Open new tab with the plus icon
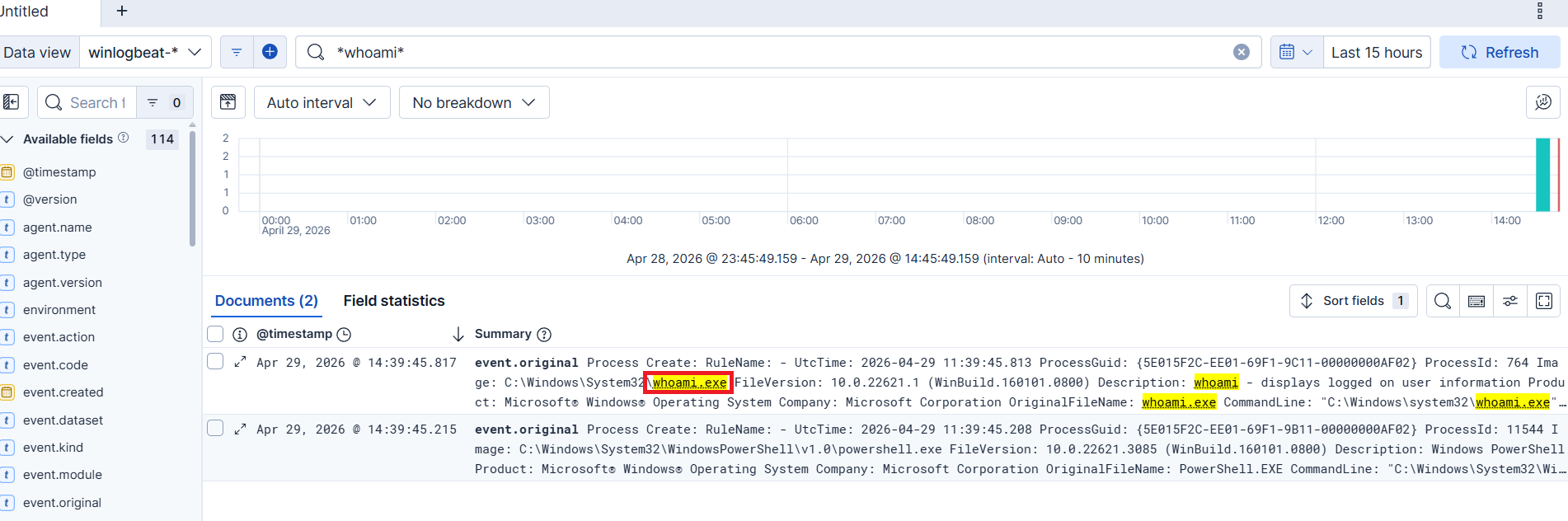The width and height of the screenshot is (1568, 521). click(x=122, y=11)
